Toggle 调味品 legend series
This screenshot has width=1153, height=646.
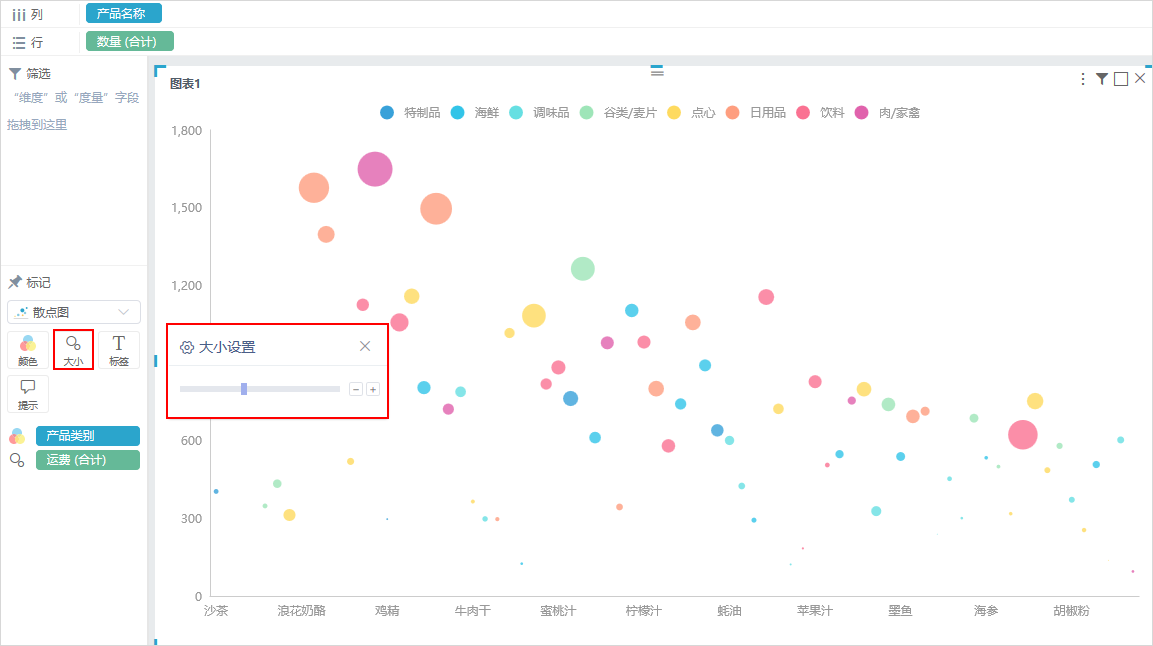click(539, 112)
